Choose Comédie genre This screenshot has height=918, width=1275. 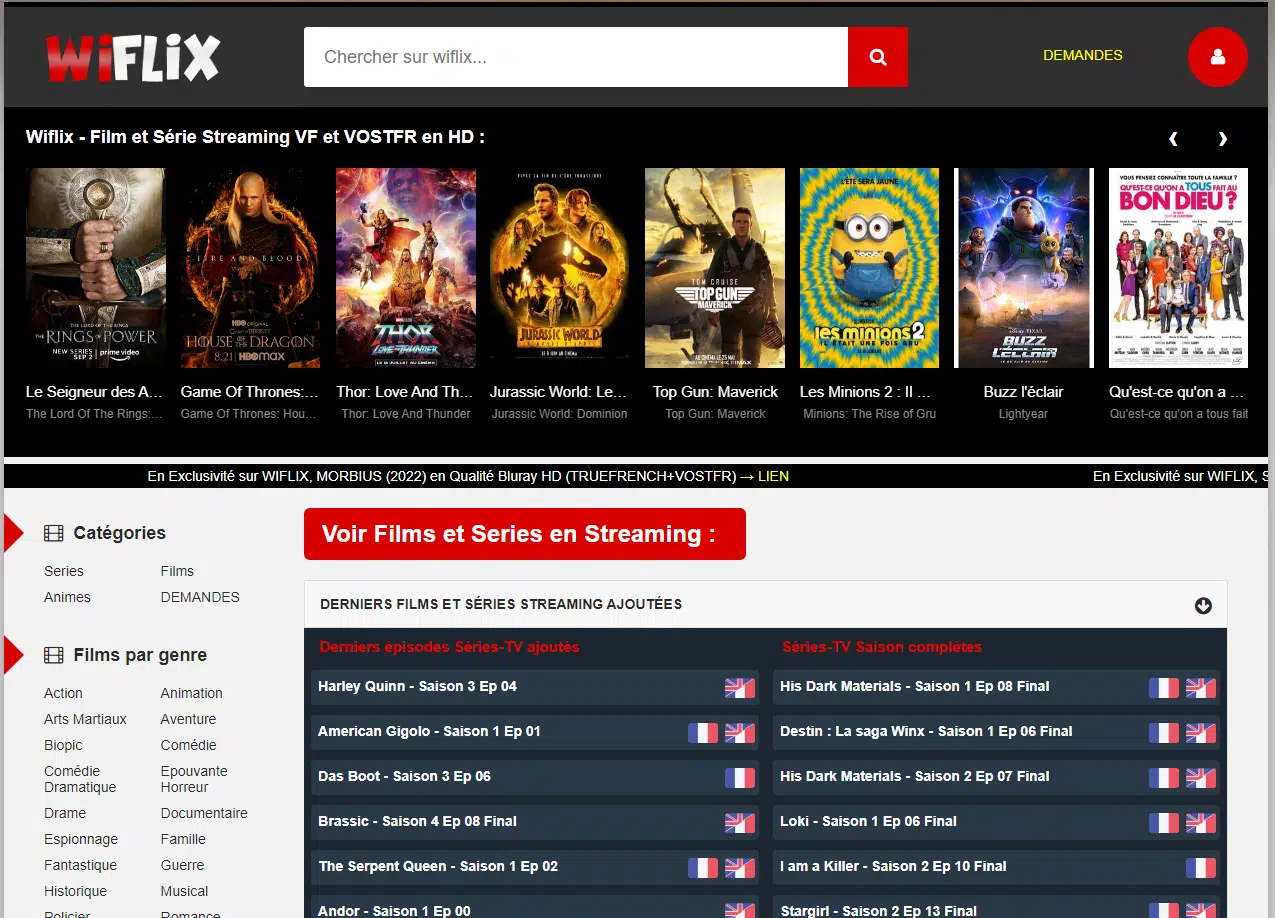pyautogui.click(x=188, y=745)
